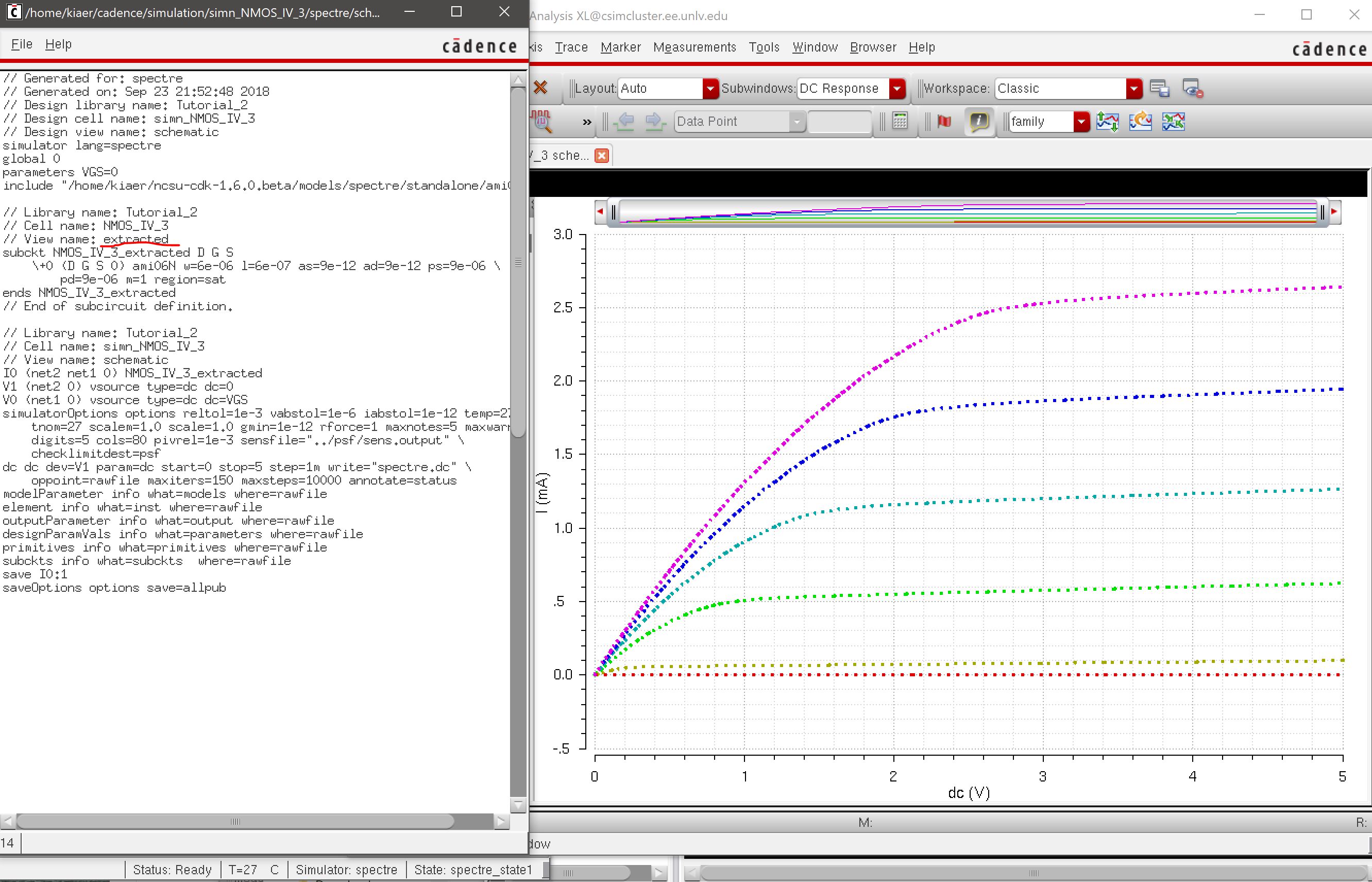Click the netlist horizontal scrollbar thumb
The width and height of the screenshot is (1372, 882).
click(235, 822)
